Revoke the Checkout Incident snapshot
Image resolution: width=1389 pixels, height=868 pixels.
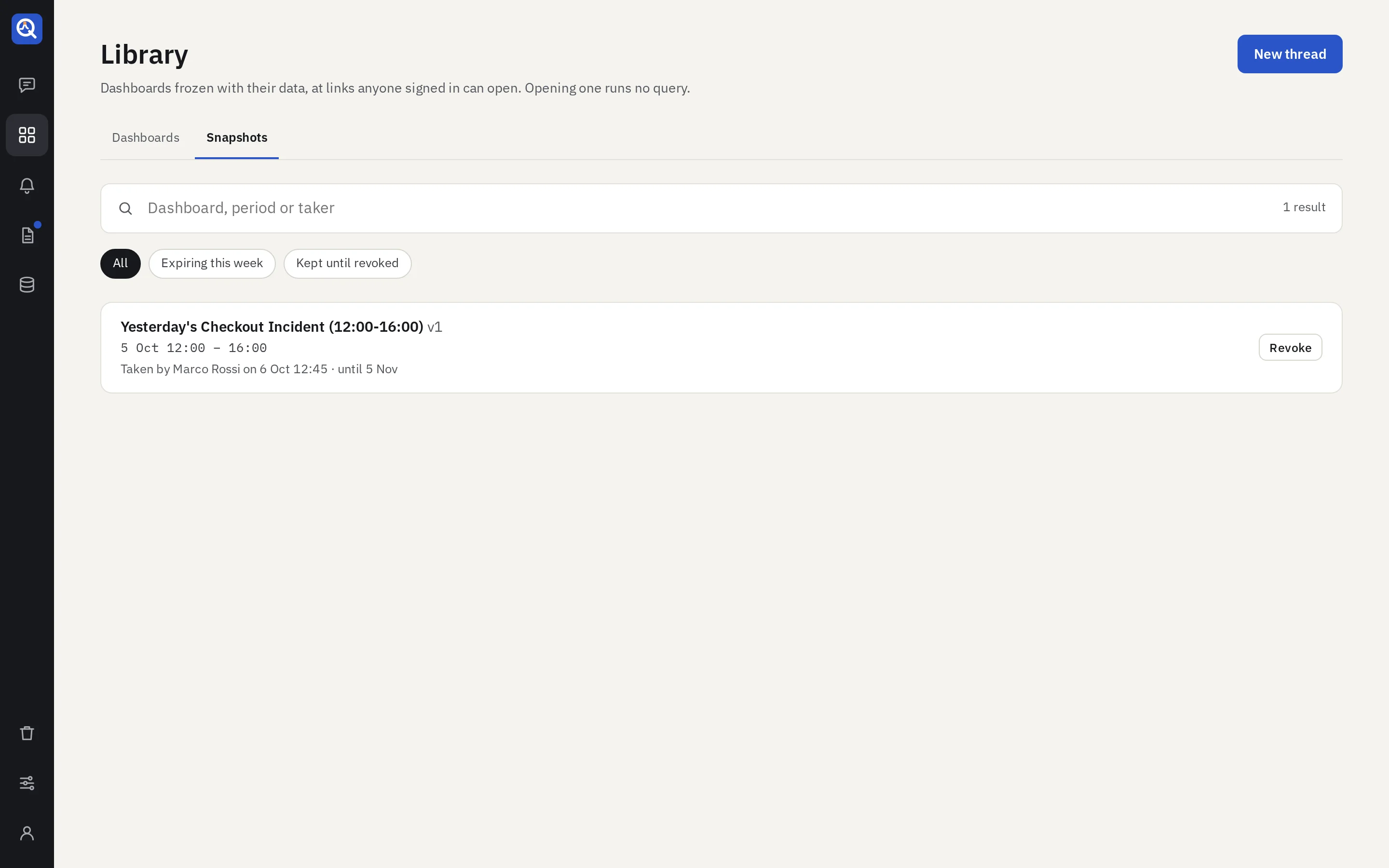pyautogui.click(x=1290, y=347)
